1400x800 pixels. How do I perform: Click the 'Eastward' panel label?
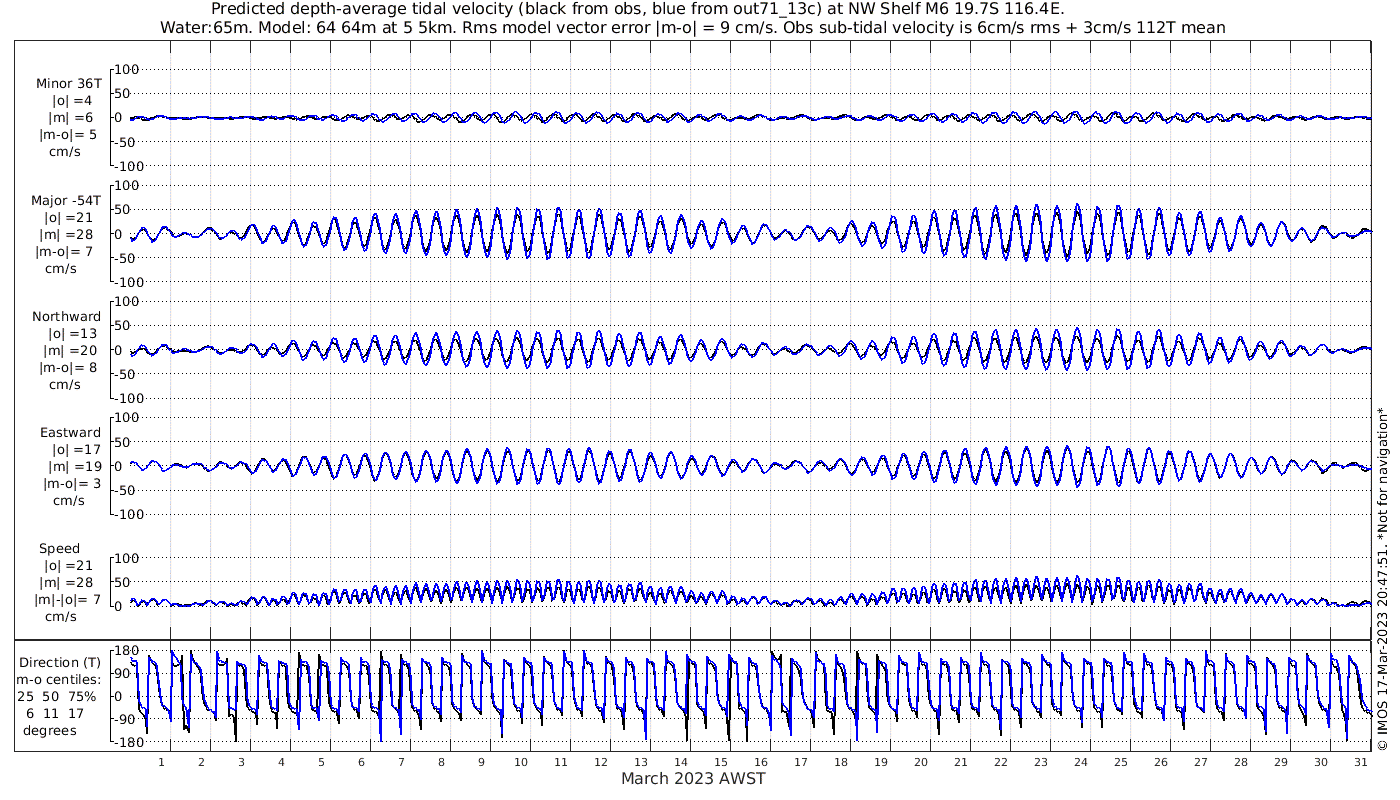click(x=70, y=433)
